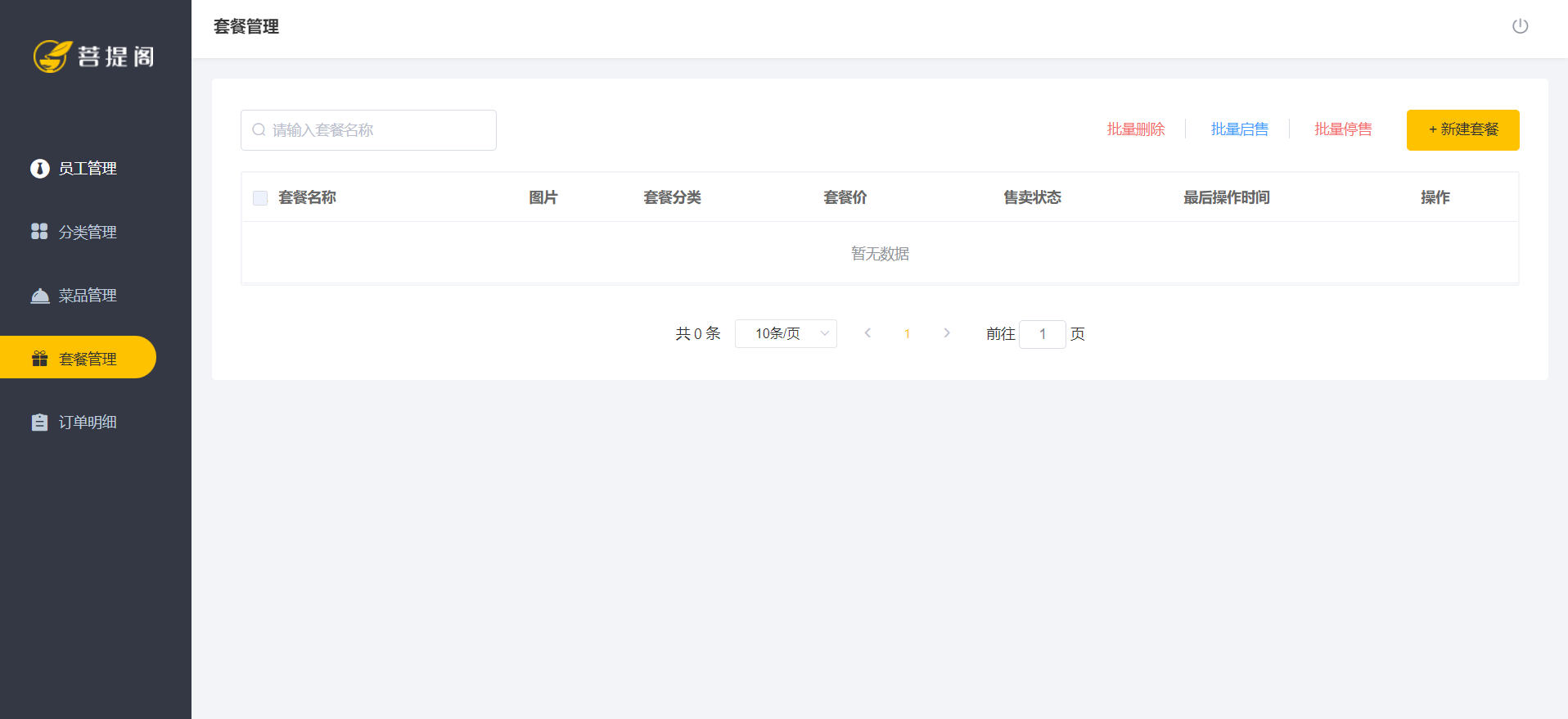Click the 前往 page number input
Viewport: 1568px width, 719px height.
click(x=1043, y=334)
